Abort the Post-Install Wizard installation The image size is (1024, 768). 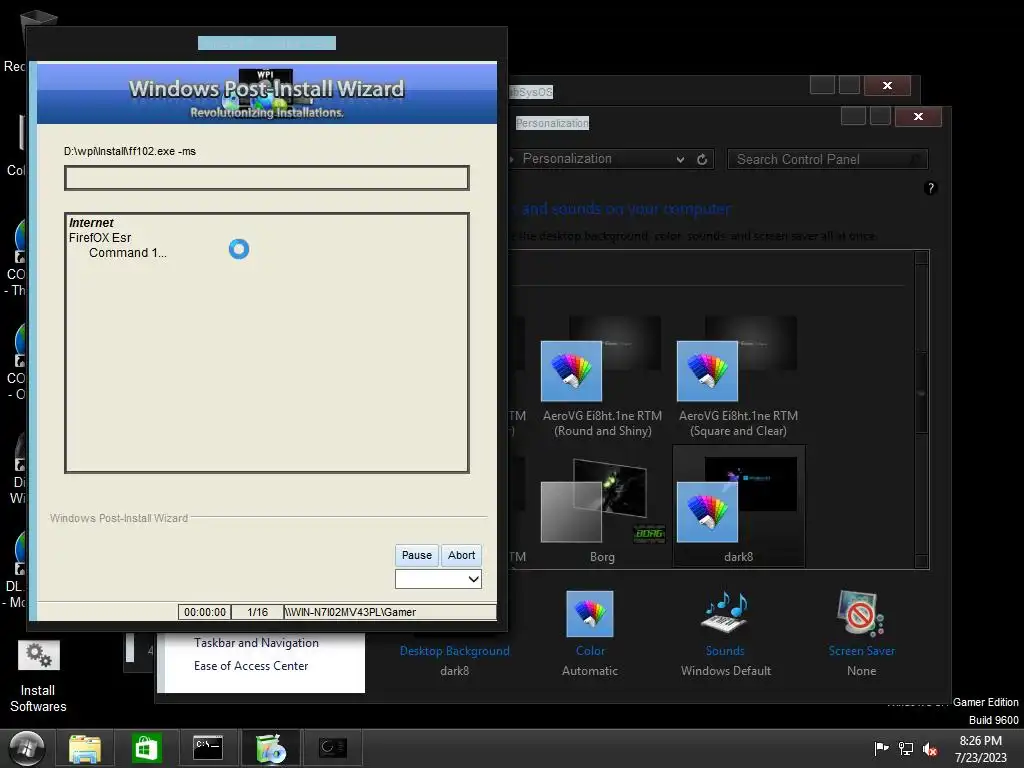coord(461,555)
